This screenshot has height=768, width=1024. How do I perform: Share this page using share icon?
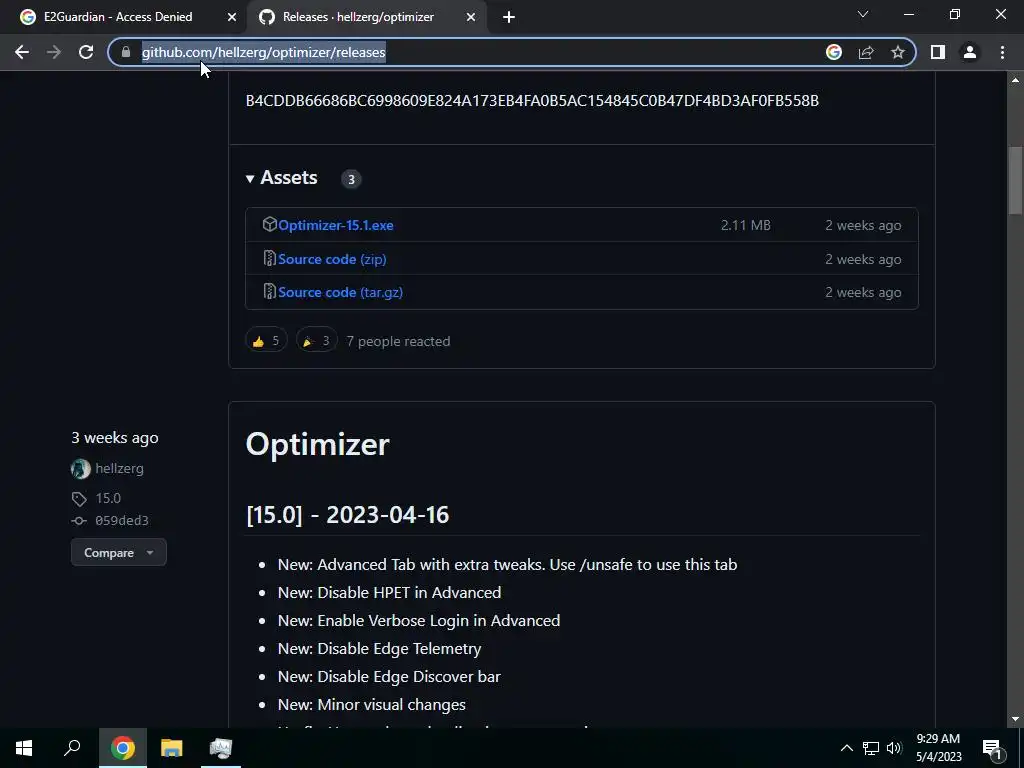[x=866, y=52]
